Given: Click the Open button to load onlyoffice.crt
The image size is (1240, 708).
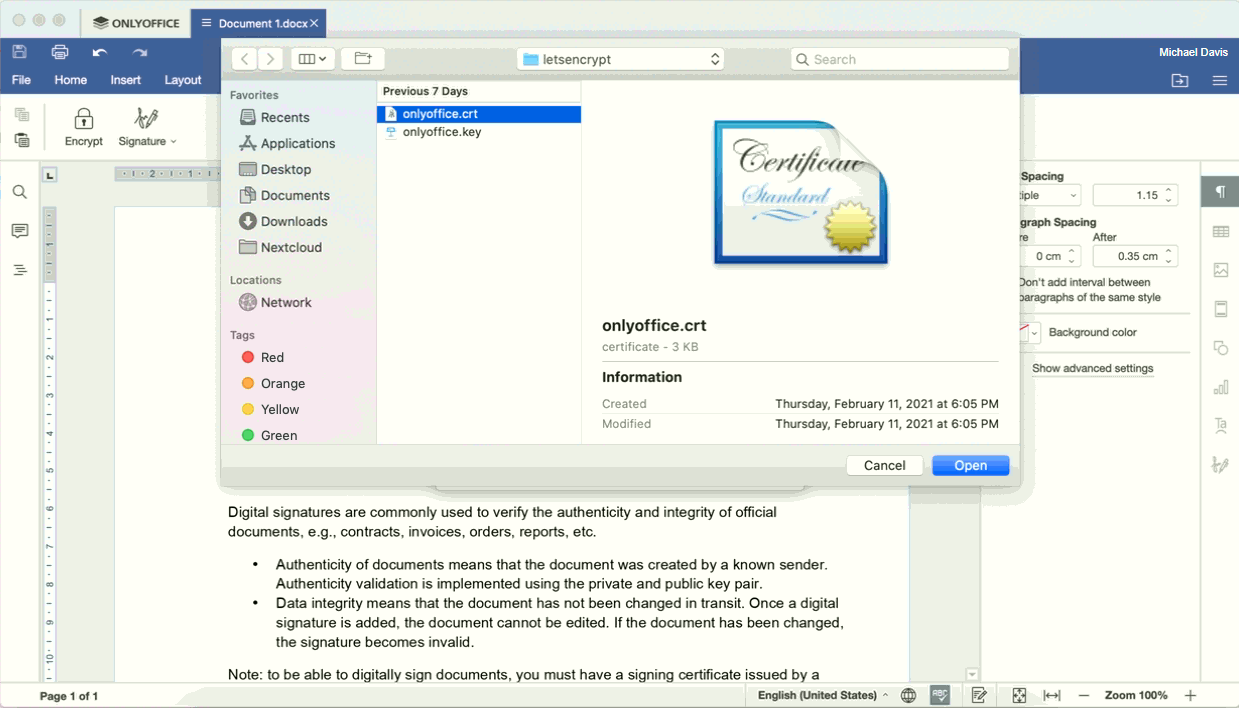Looking at the screenshot, I should [x=969, y=465].
